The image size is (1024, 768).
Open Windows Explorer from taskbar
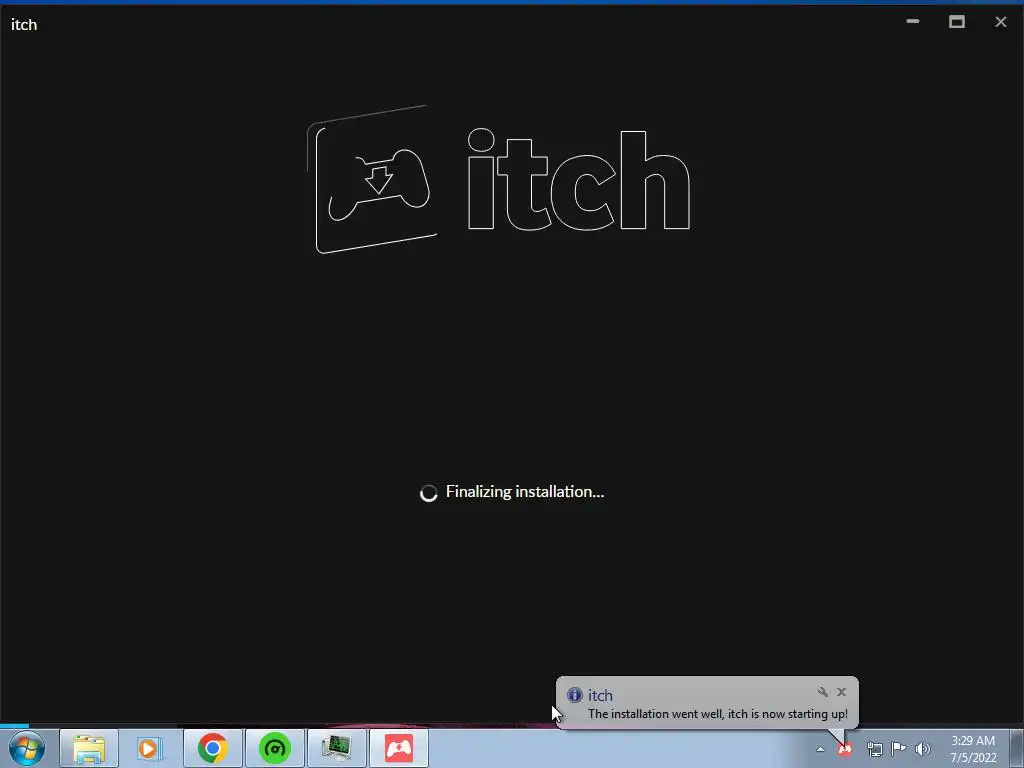point(89,748)
